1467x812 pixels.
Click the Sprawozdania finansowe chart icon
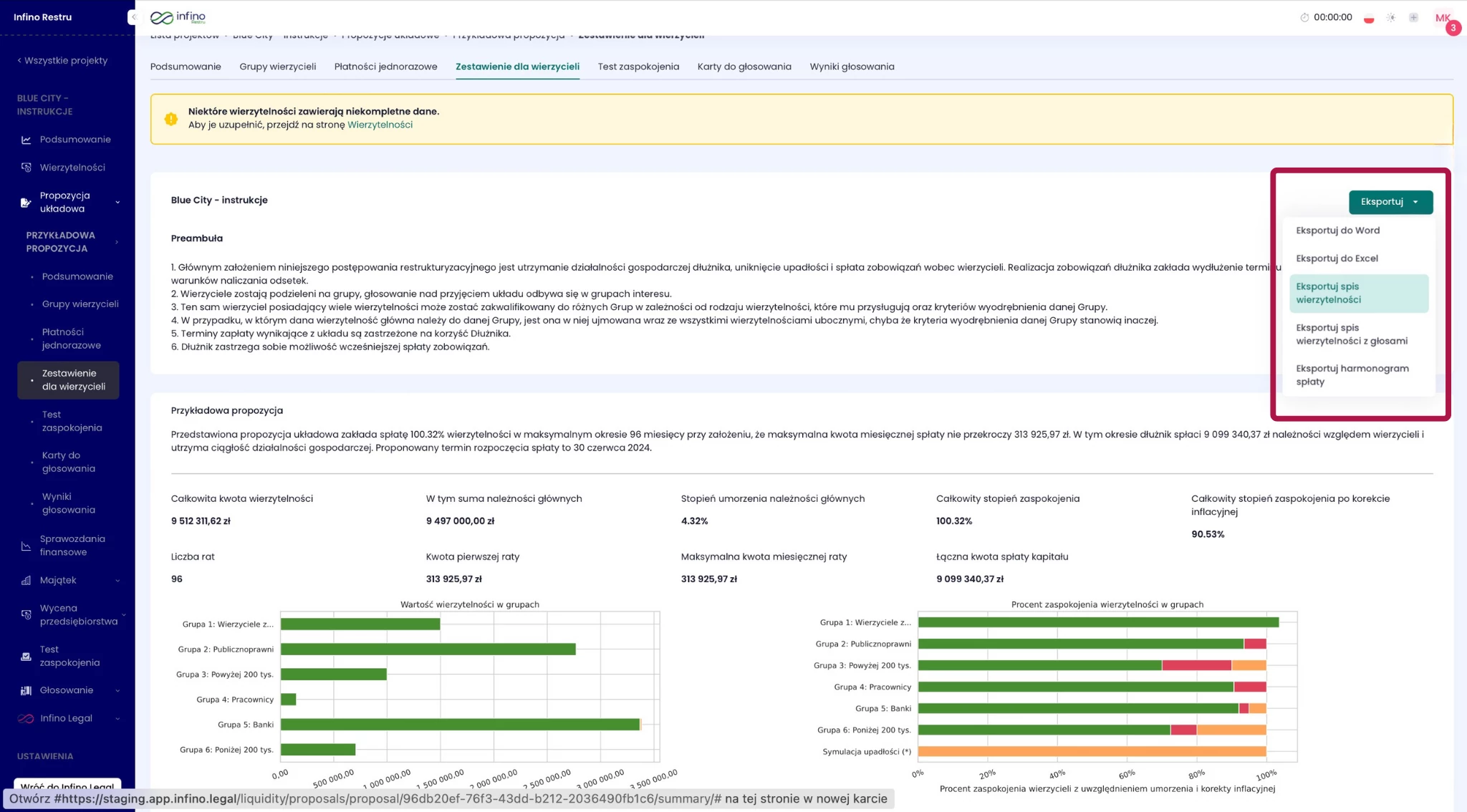click(27, 546)
